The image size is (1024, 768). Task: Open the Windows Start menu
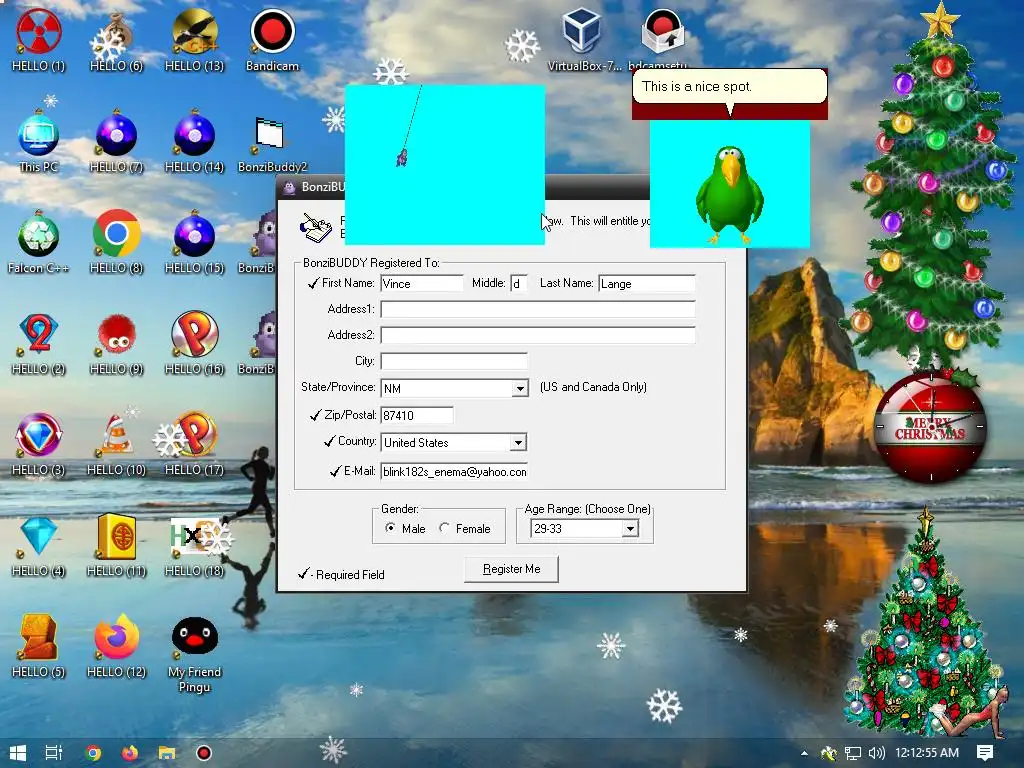tap(18, 753)
